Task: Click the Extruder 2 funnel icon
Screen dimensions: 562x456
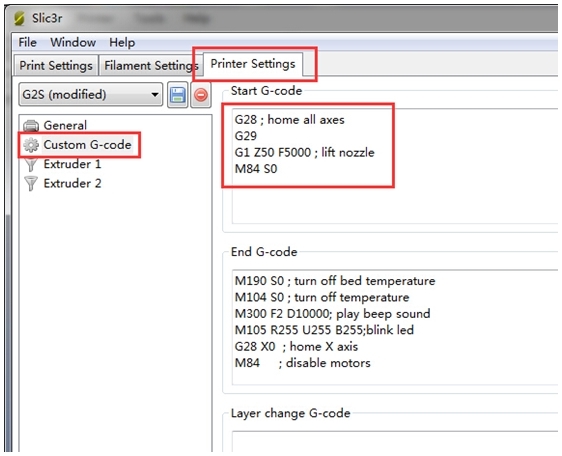Action: [x=31, y=184]
